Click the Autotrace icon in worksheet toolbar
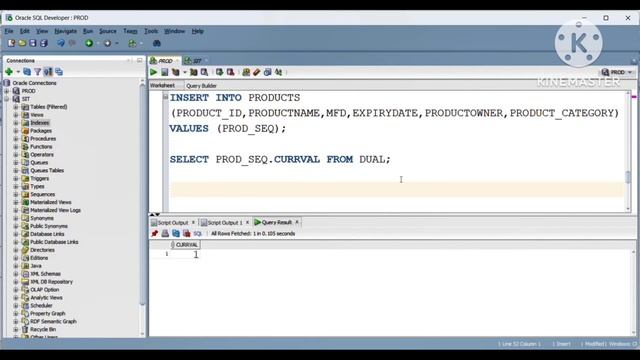Screen dimensions: 640x360 (x=193, y=72)
